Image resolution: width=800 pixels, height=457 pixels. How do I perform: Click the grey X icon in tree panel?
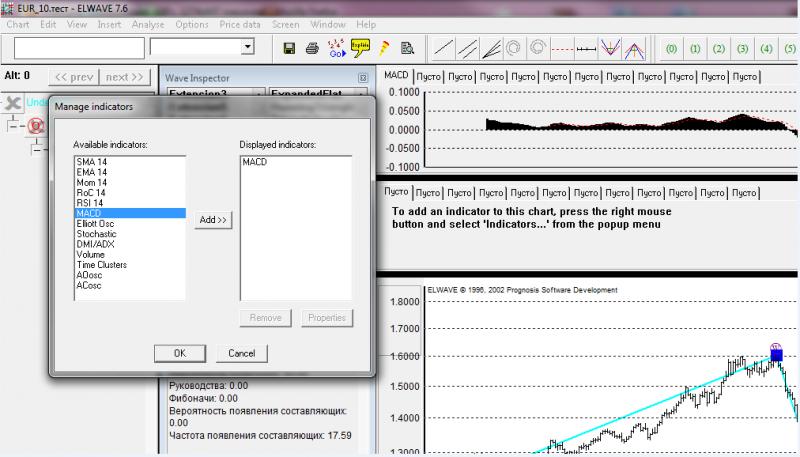pyautogui.click(x=13, y=104)
